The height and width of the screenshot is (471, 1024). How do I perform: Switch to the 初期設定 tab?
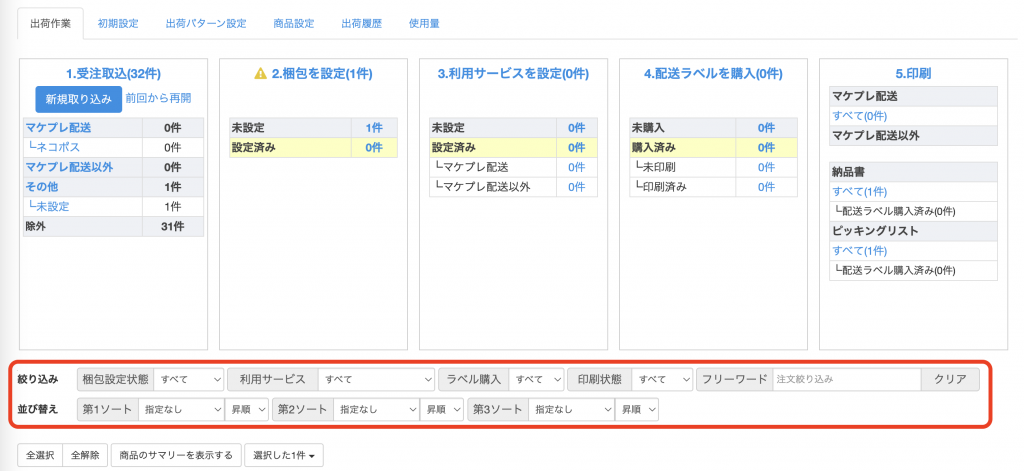(x=118, y=24)
